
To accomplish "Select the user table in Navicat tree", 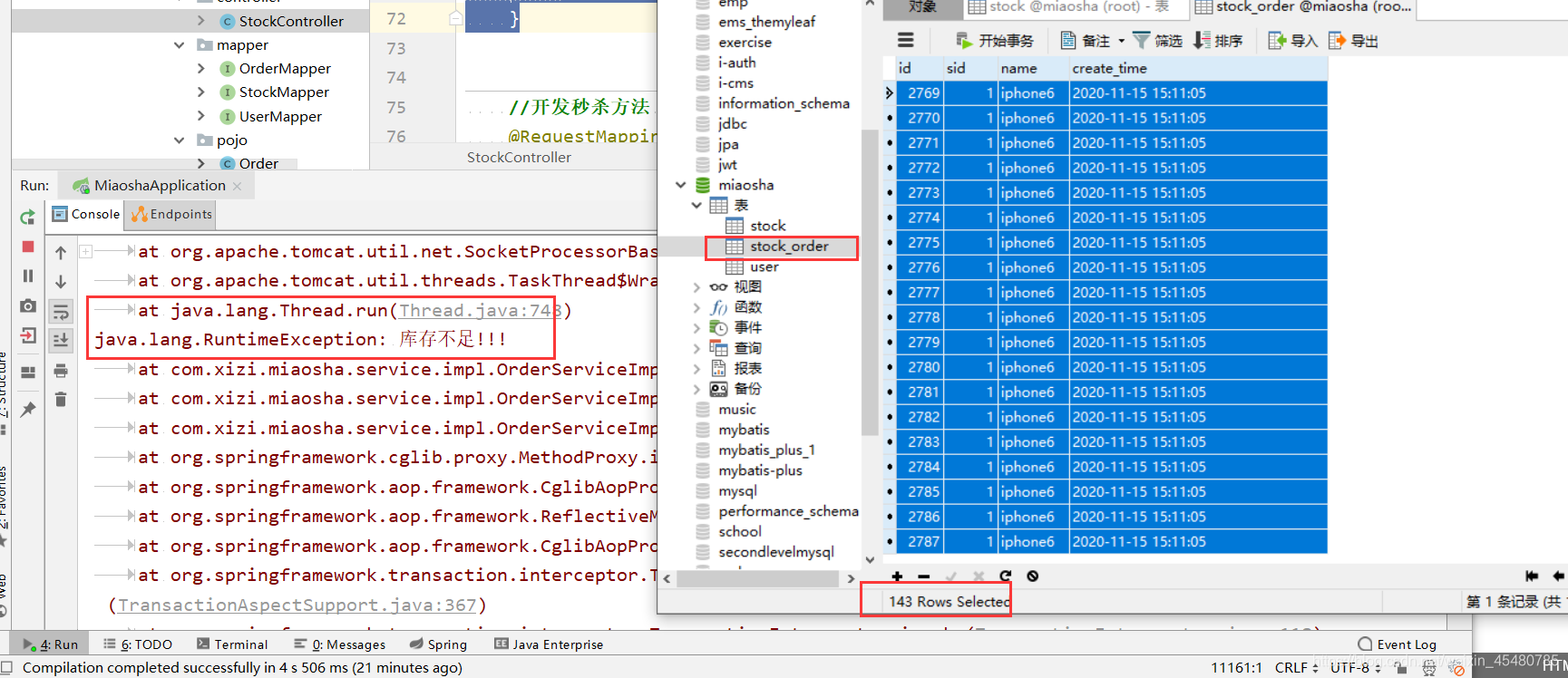I will pyautogui.click(x=764, y=266).
